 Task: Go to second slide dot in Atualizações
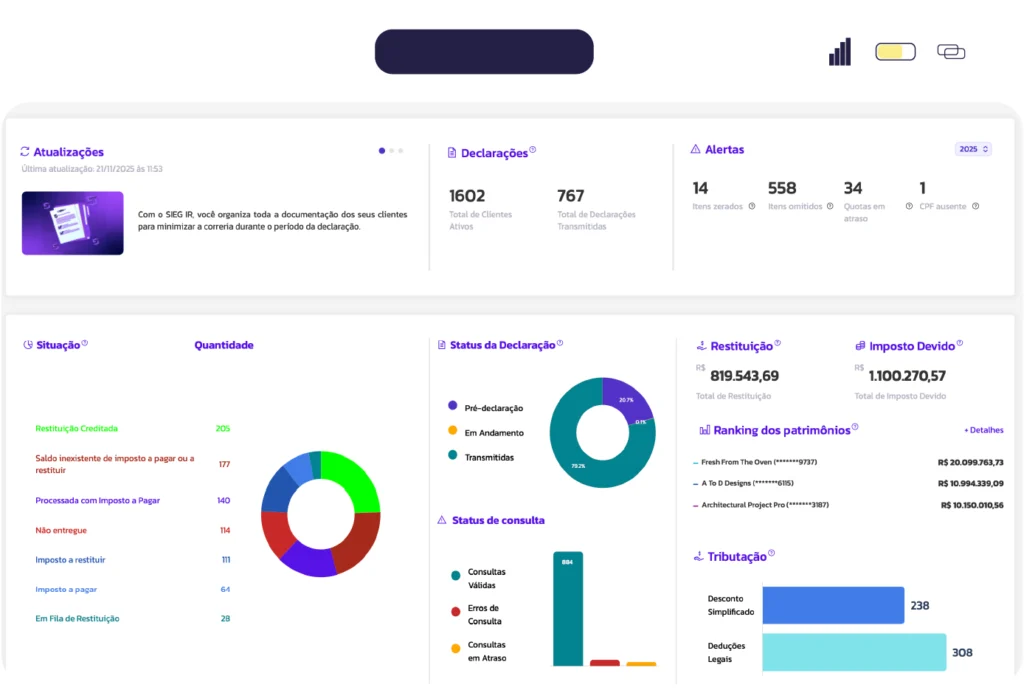391,151
